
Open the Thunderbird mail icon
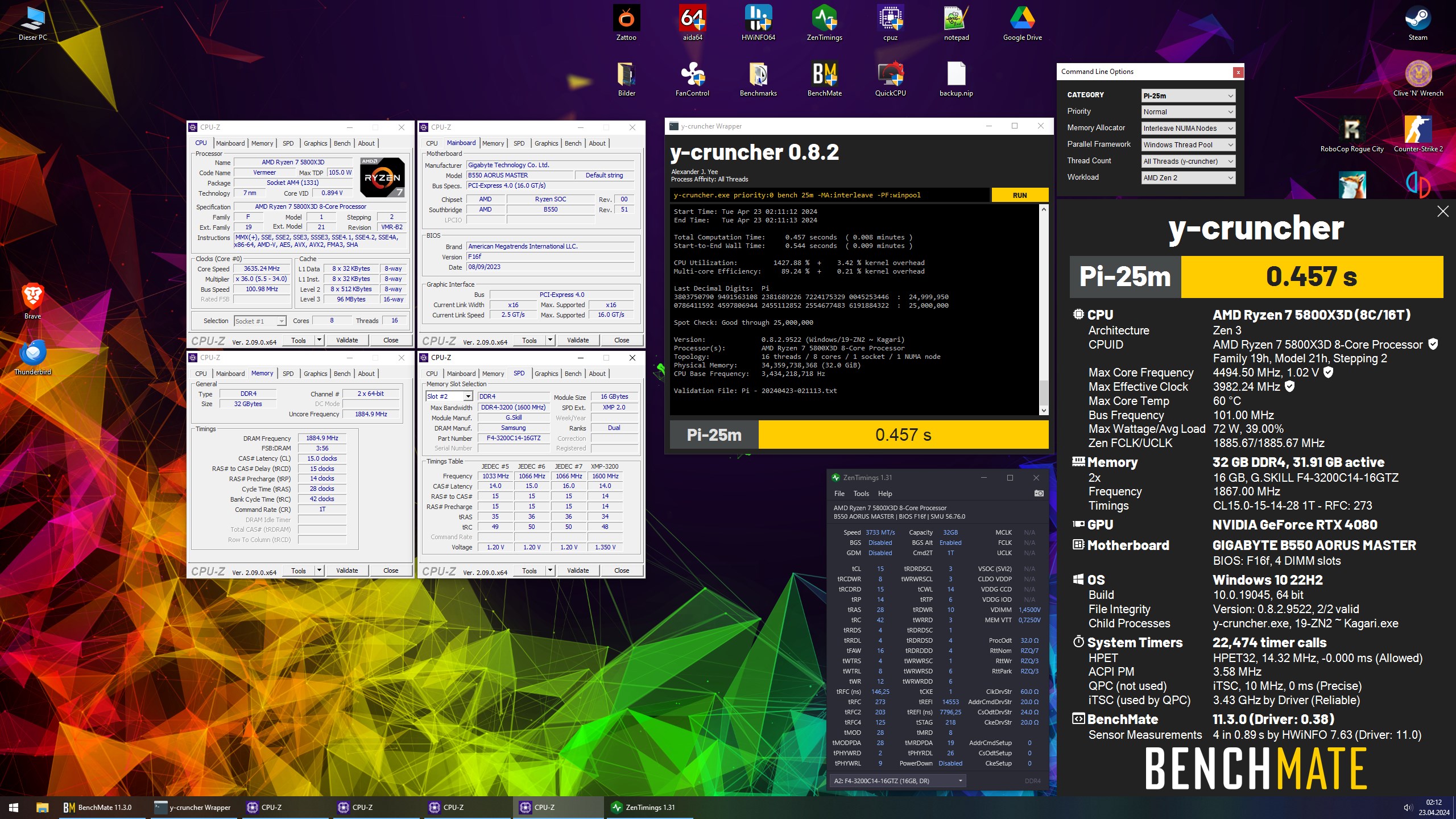pyautogui.click(x=33, y=357)
